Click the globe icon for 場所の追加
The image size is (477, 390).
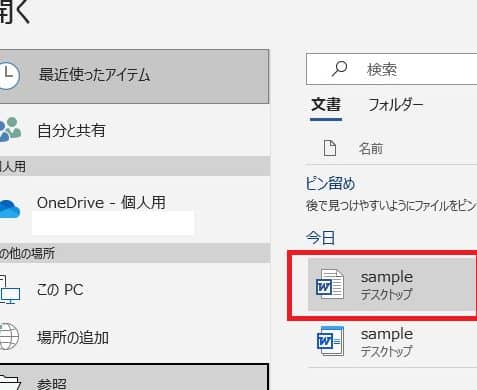coord(9,337)
